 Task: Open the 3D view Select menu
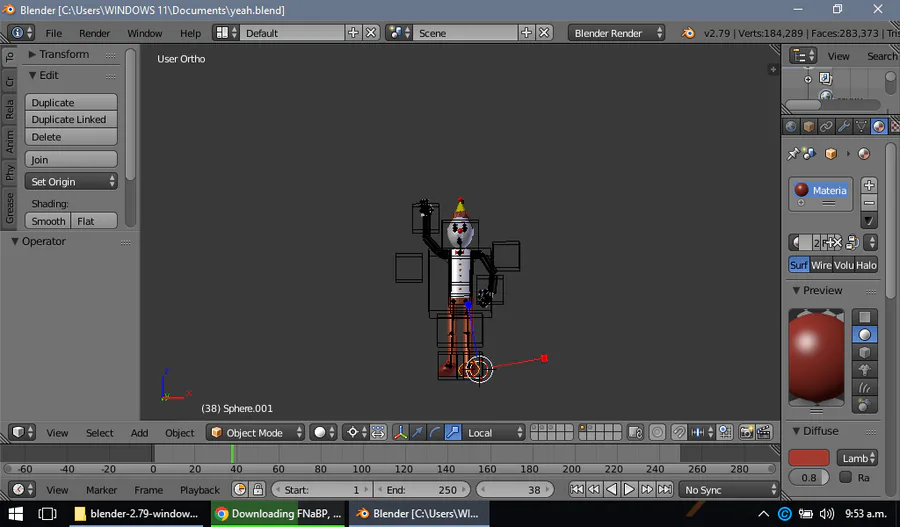(100, 432)
